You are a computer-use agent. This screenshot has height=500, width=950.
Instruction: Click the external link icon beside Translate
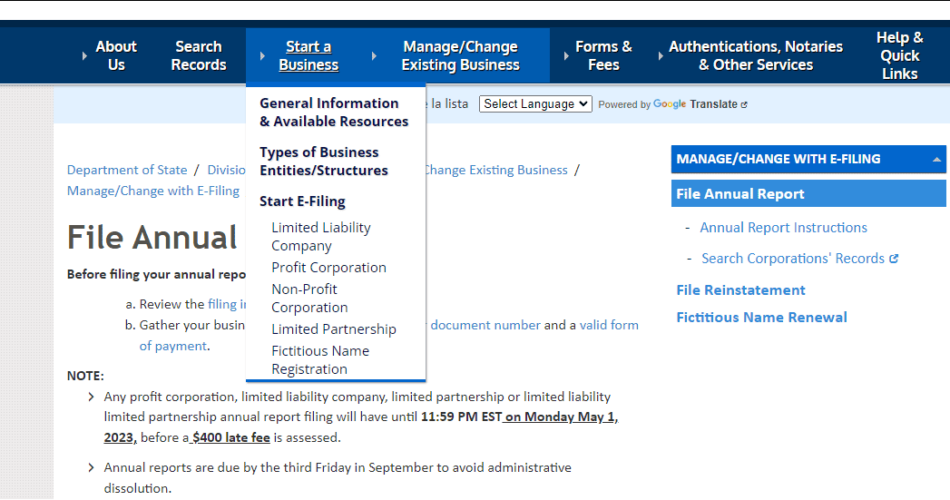744,105
